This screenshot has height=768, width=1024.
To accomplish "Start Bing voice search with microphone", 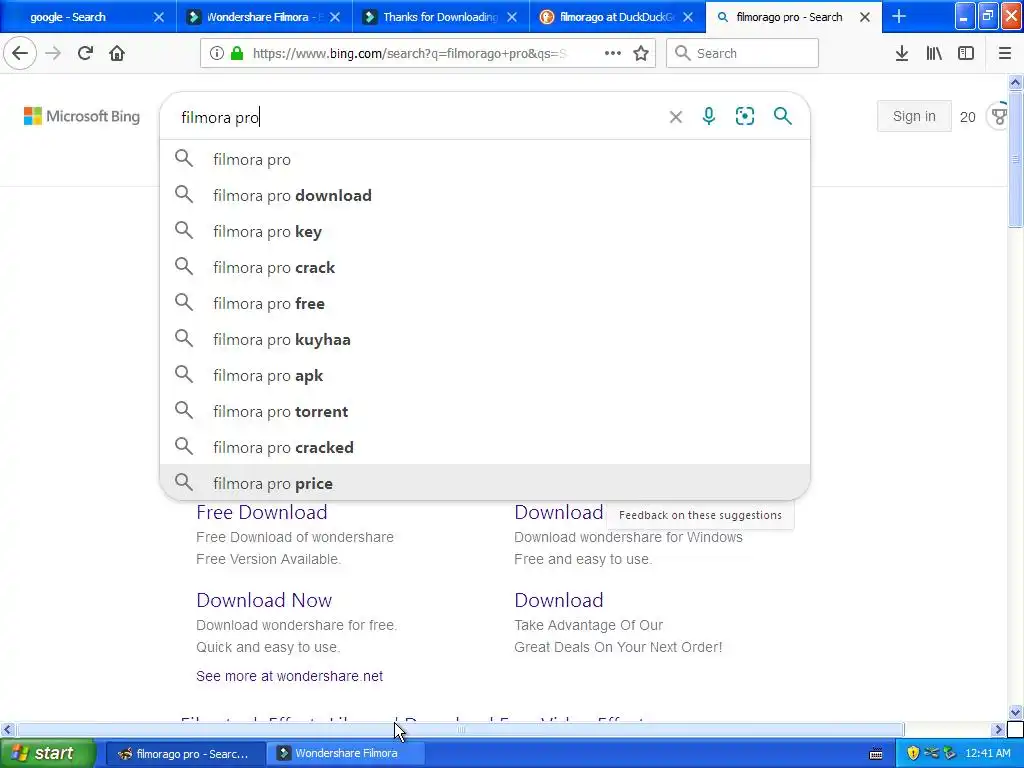I will click(x=709, y=116).
